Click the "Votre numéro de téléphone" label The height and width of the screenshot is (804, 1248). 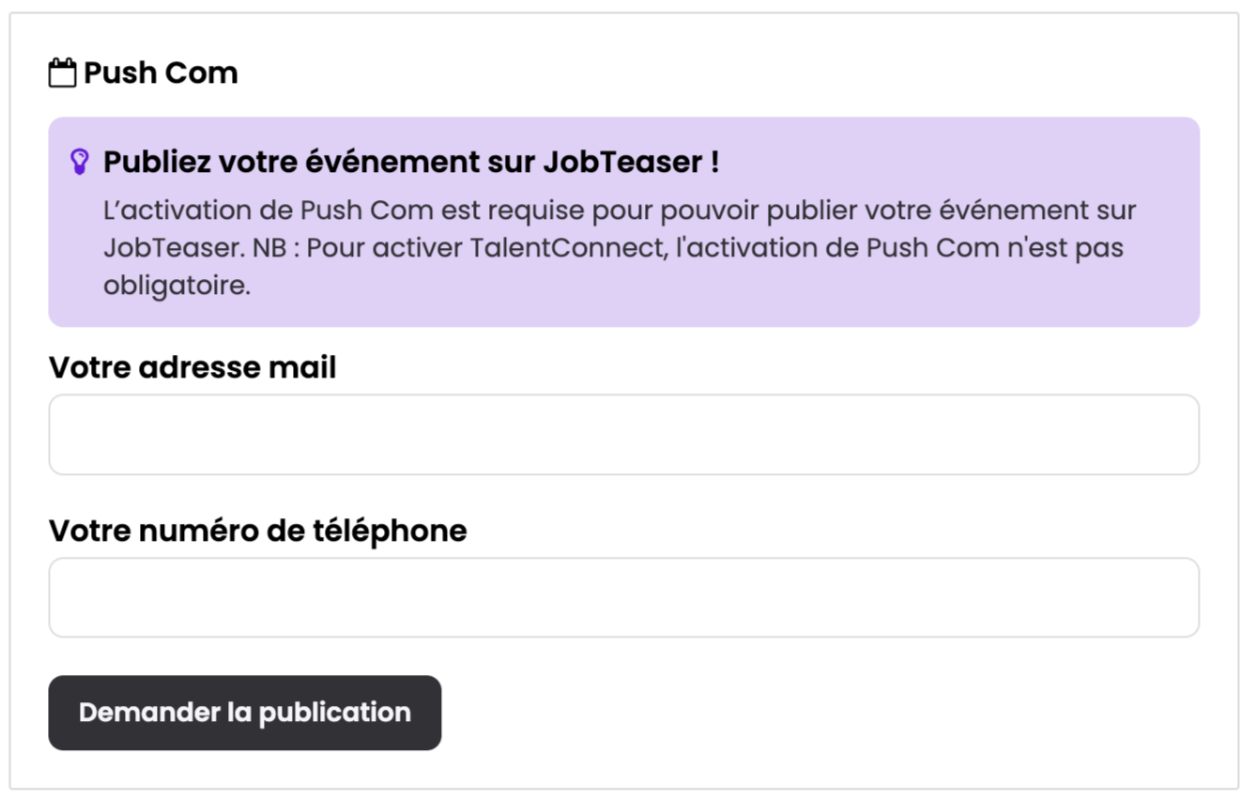[x=257, y=531]
